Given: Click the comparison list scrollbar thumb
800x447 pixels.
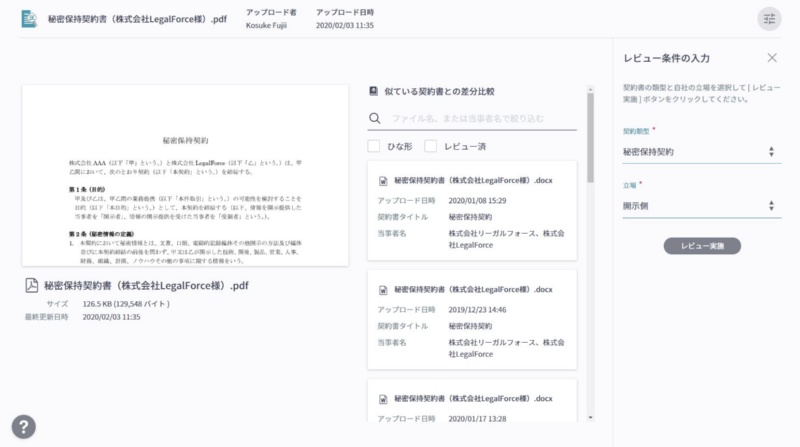Looking at the screenshot, I should coord(590,138).
